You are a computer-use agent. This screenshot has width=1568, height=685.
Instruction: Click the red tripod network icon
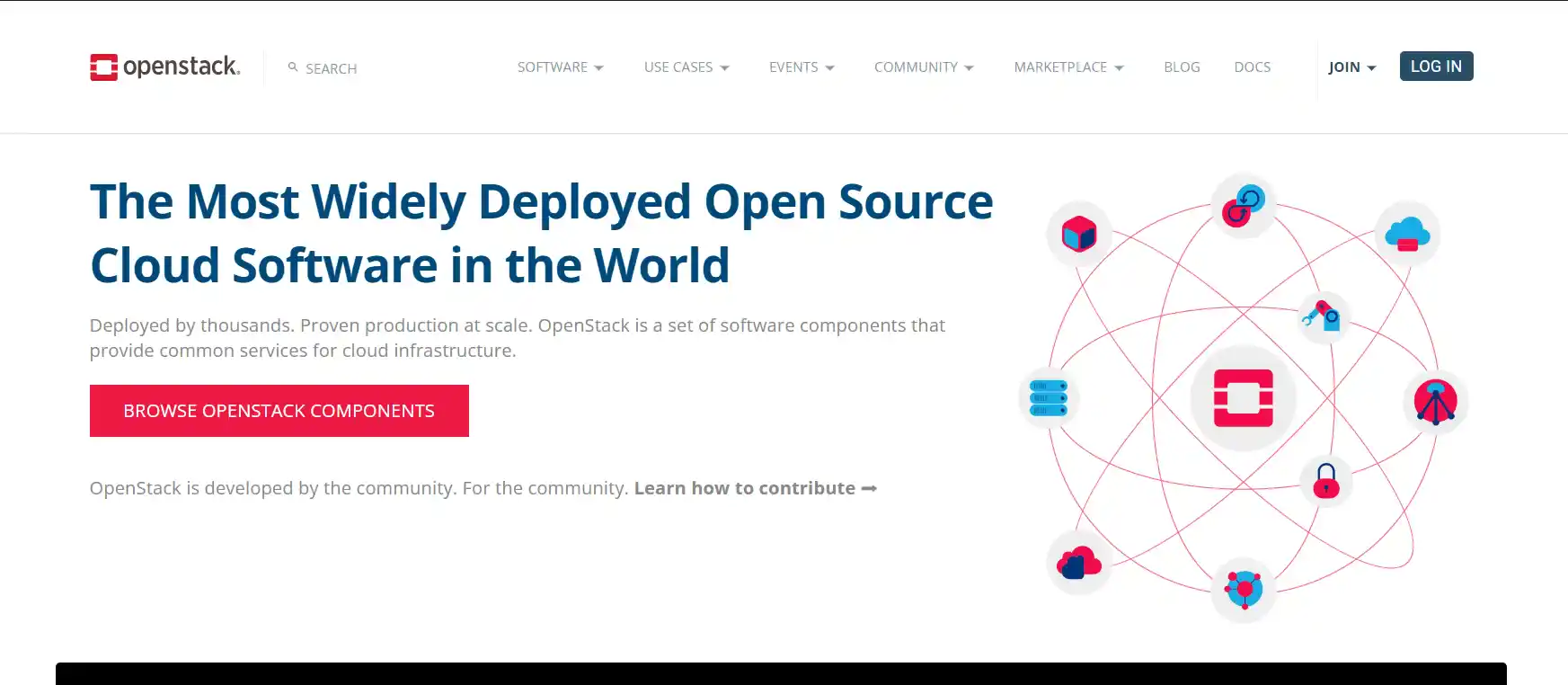(1436, 402)
